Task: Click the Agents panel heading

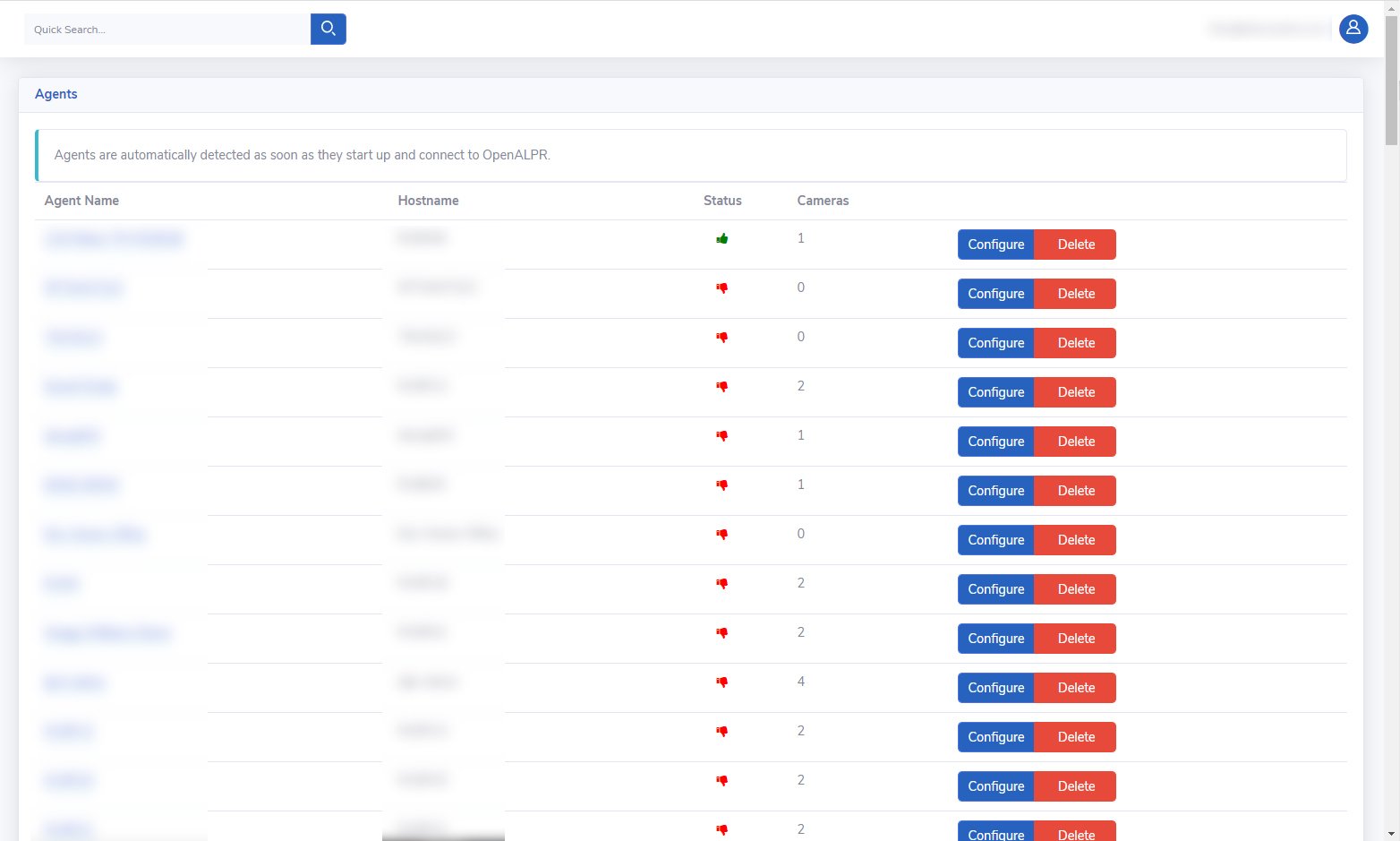Action: pyautogui.click(x=56, y=94)
